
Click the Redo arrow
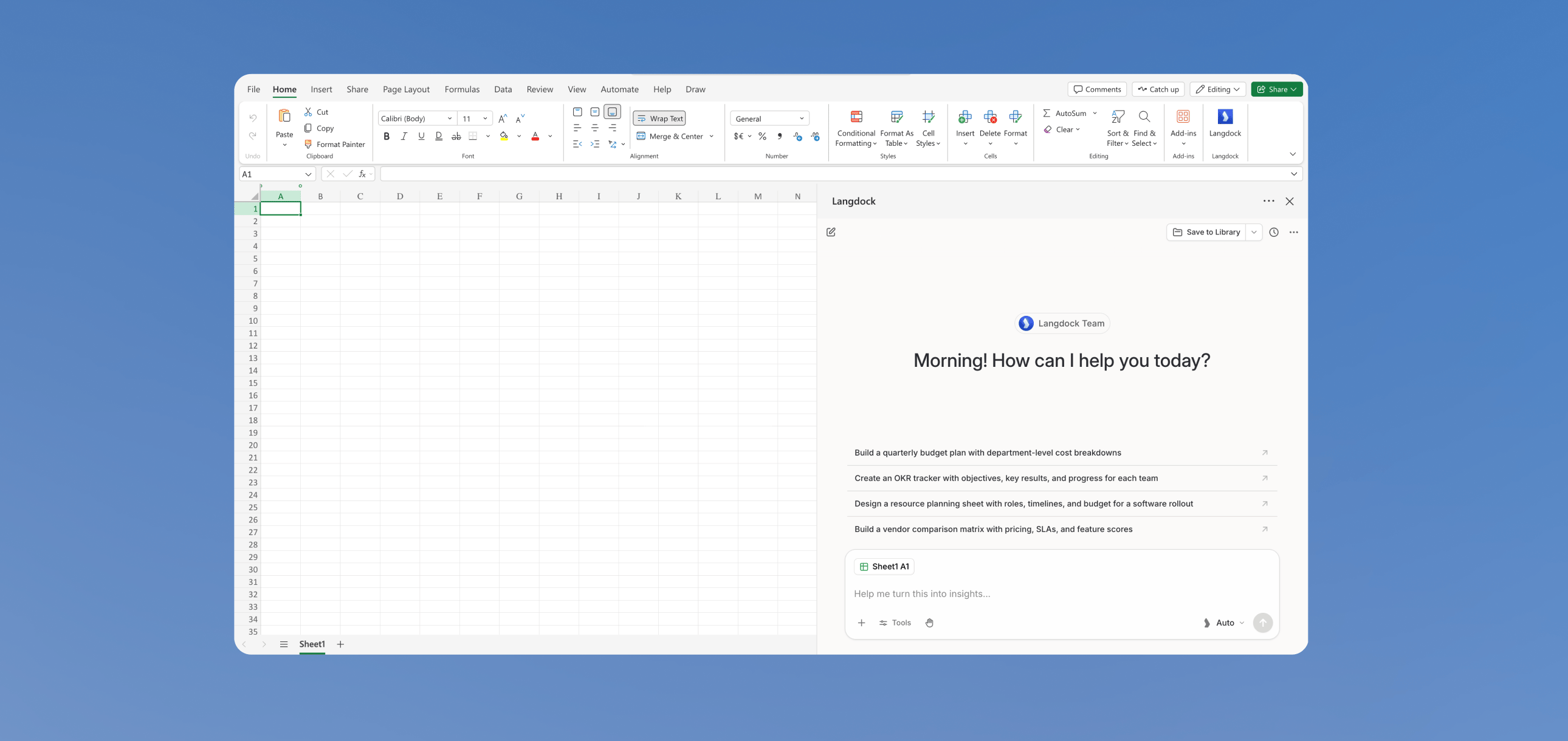(x=253, y=135)
